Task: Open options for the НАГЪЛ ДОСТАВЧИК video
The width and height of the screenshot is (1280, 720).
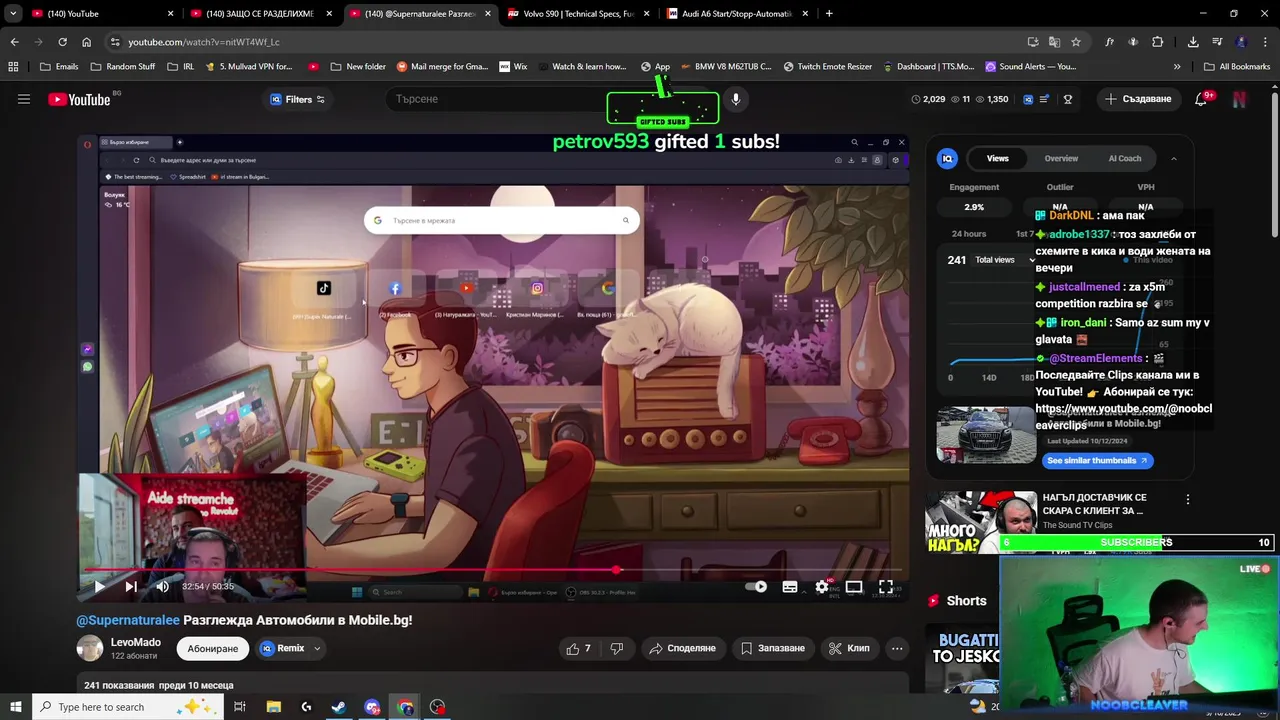Action: 1187,499
